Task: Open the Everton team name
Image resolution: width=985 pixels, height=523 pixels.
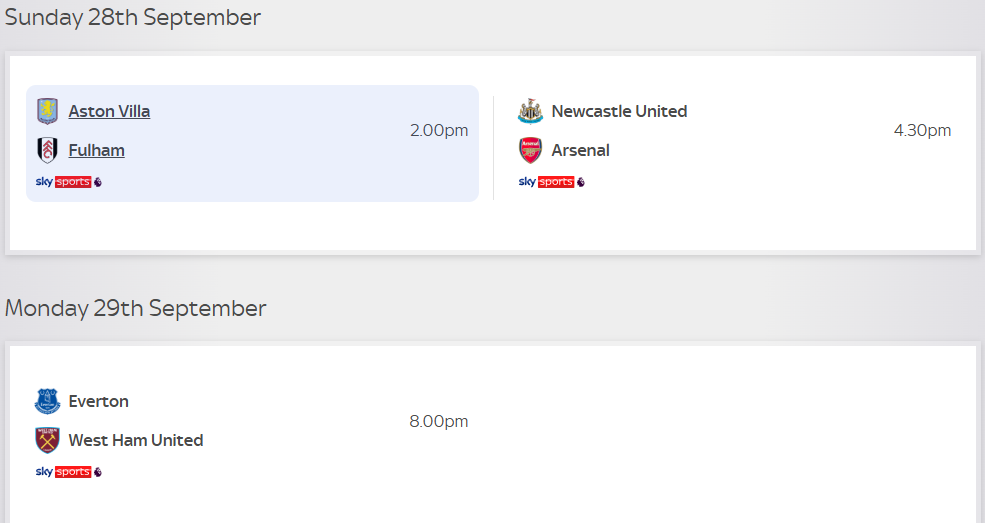Action: (x=98, y=401)
